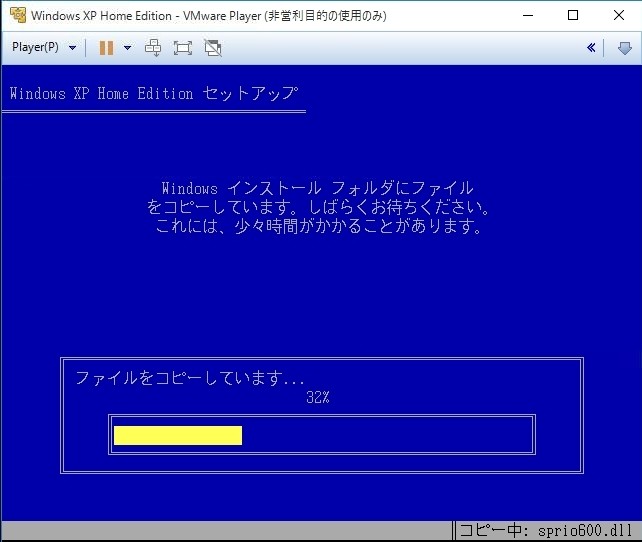Click the VMware Player title bar icon

18,15
